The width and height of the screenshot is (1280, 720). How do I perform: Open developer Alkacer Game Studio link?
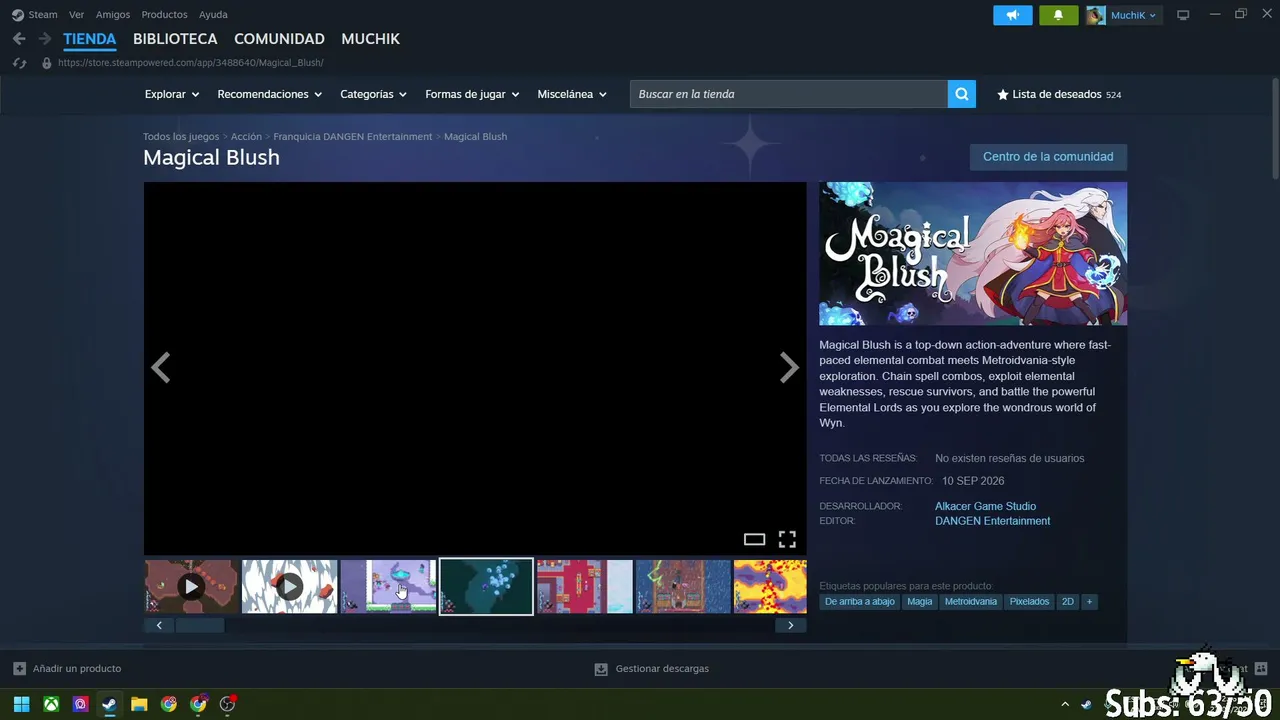coord(985,506)
